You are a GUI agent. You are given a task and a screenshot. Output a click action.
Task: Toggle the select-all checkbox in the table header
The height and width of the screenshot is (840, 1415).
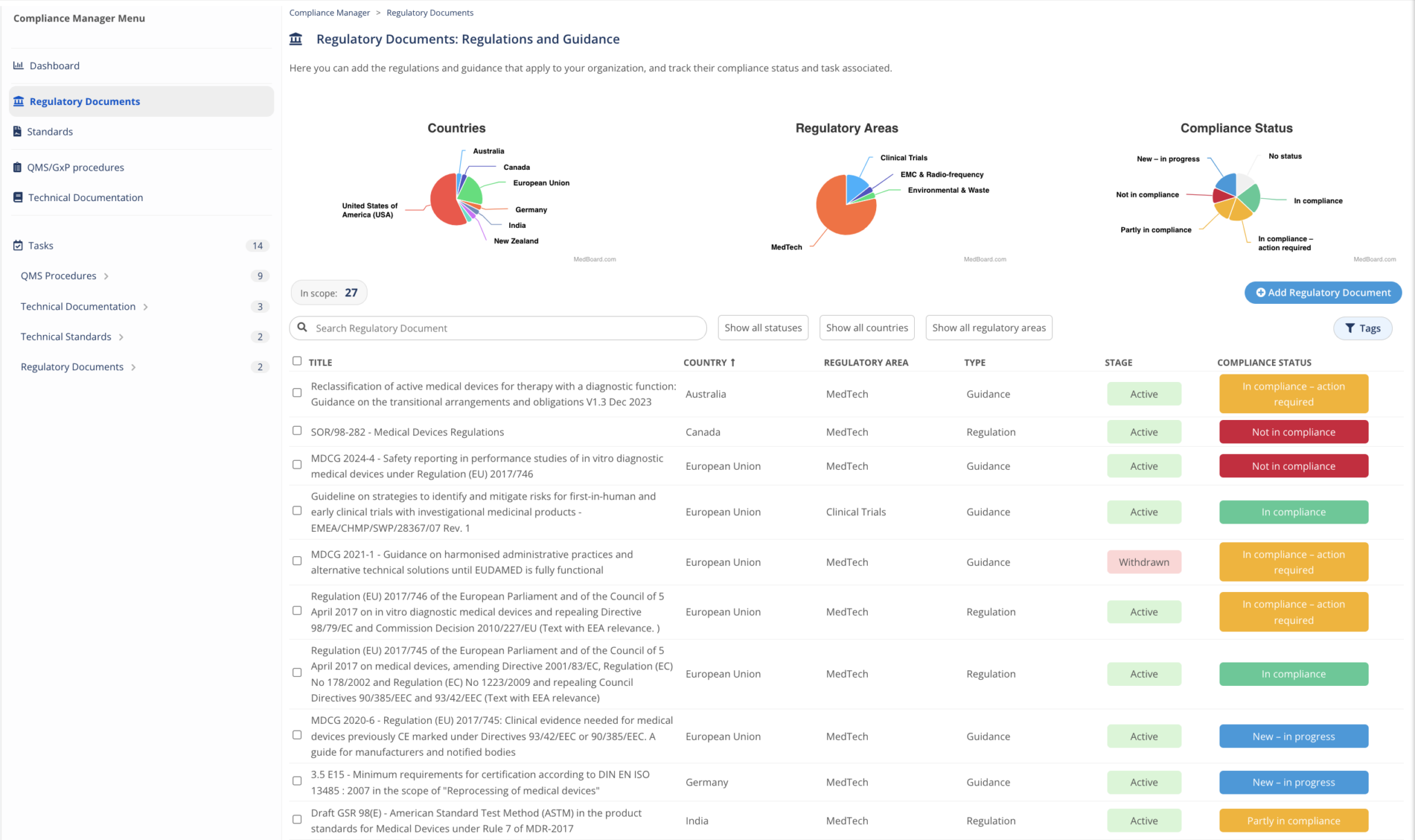coord(297,361)
